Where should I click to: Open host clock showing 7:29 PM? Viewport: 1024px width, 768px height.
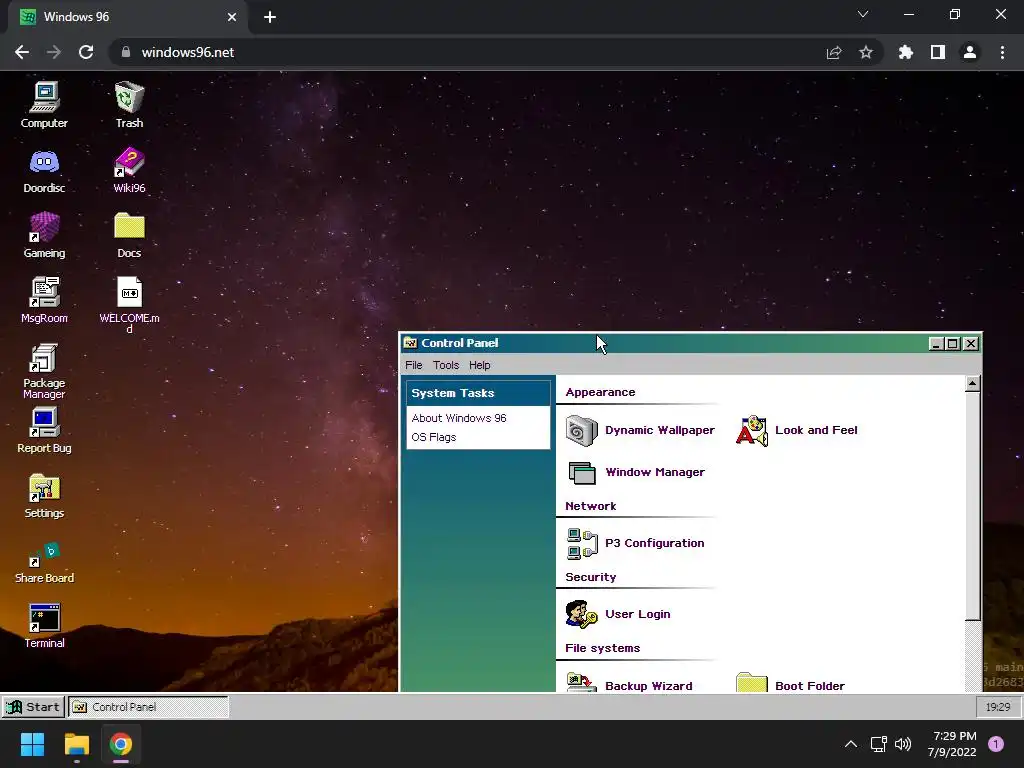pos(953,744)
